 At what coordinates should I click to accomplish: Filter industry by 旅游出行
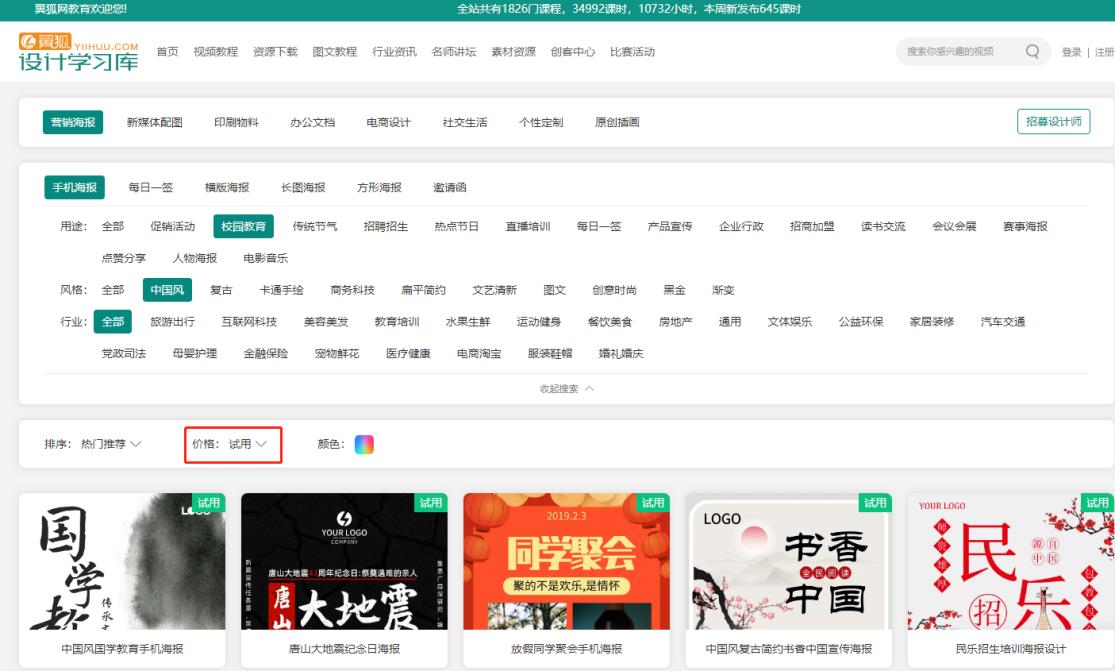click(172, 322)
